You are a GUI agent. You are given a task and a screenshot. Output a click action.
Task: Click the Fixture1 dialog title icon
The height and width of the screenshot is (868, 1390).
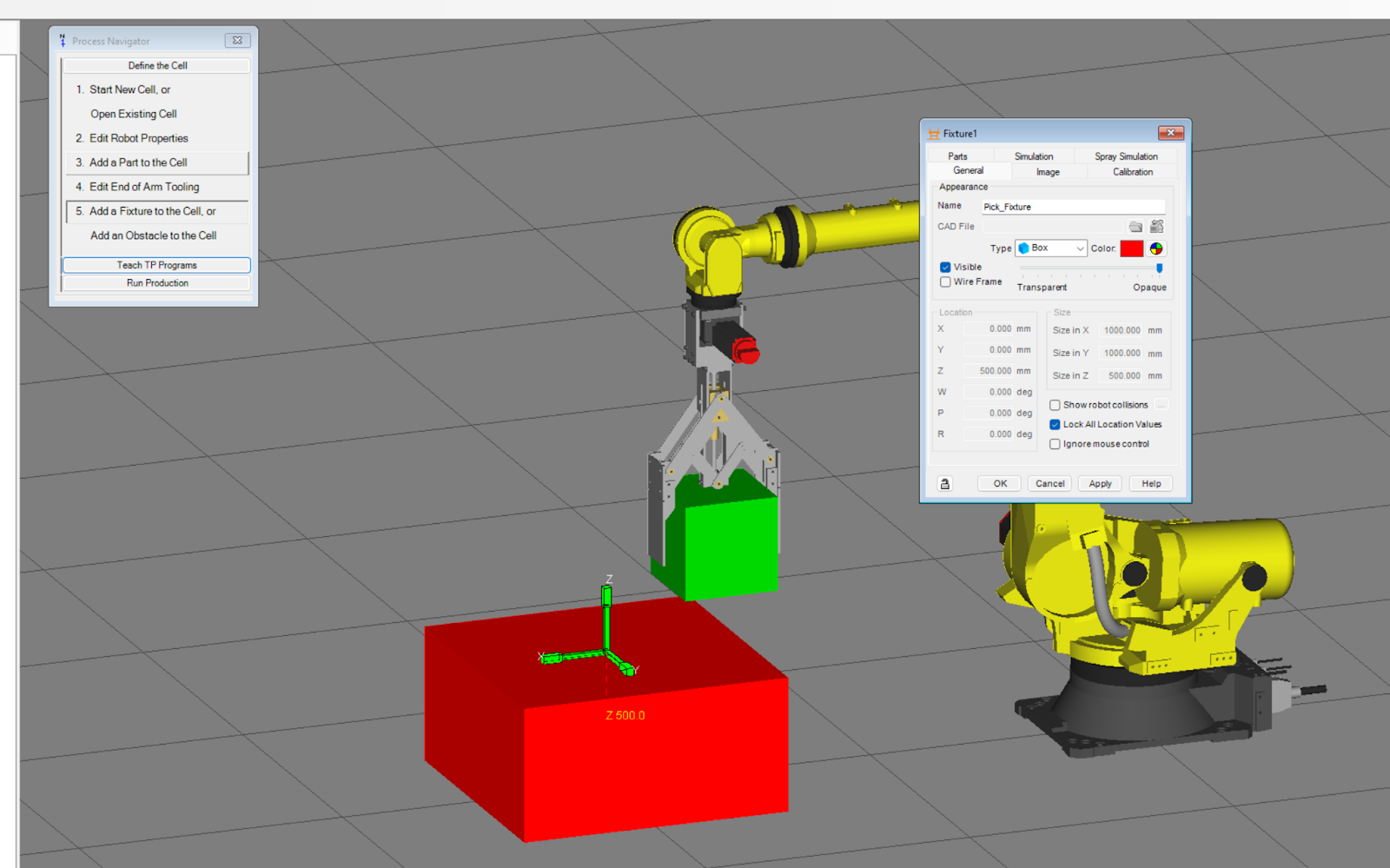(934, 134)
